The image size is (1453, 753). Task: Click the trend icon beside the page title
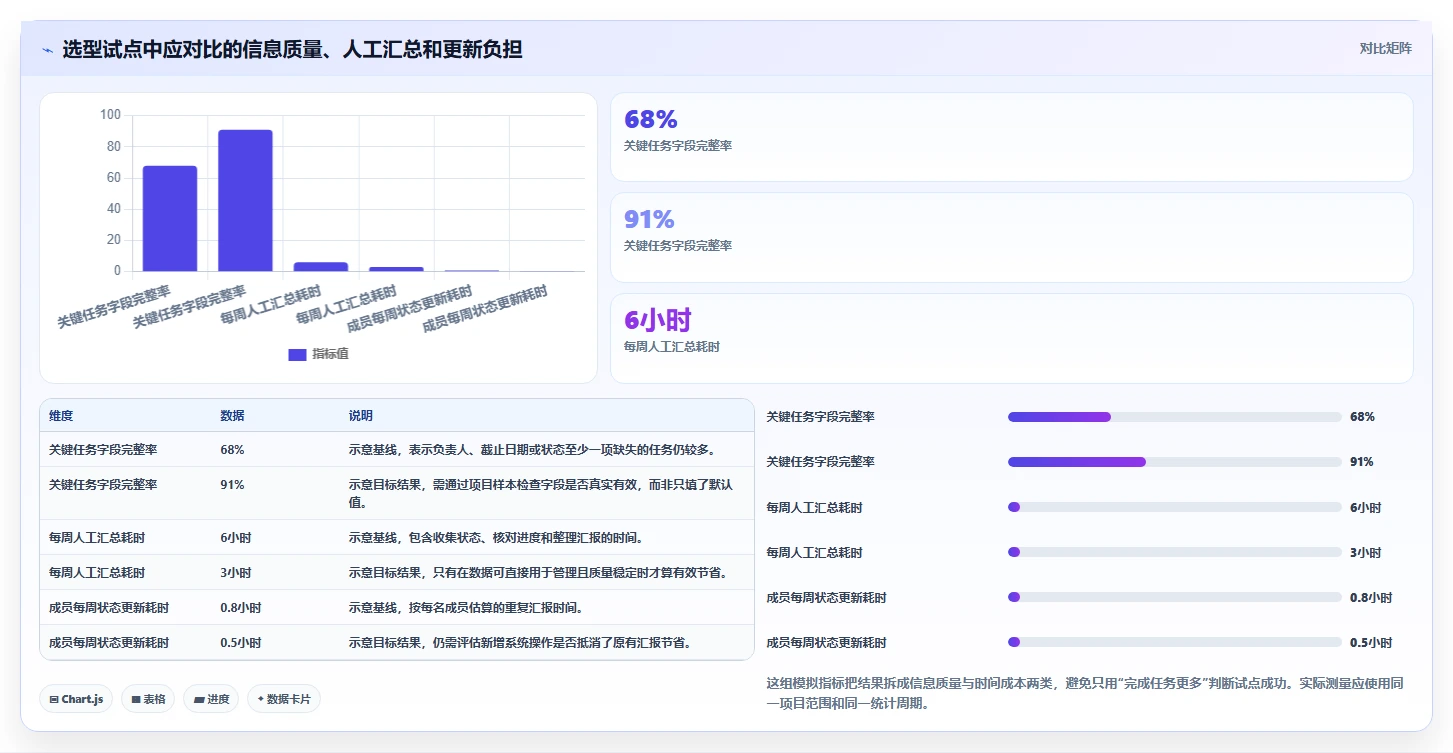pyautogui.click(x=47, y=50)
